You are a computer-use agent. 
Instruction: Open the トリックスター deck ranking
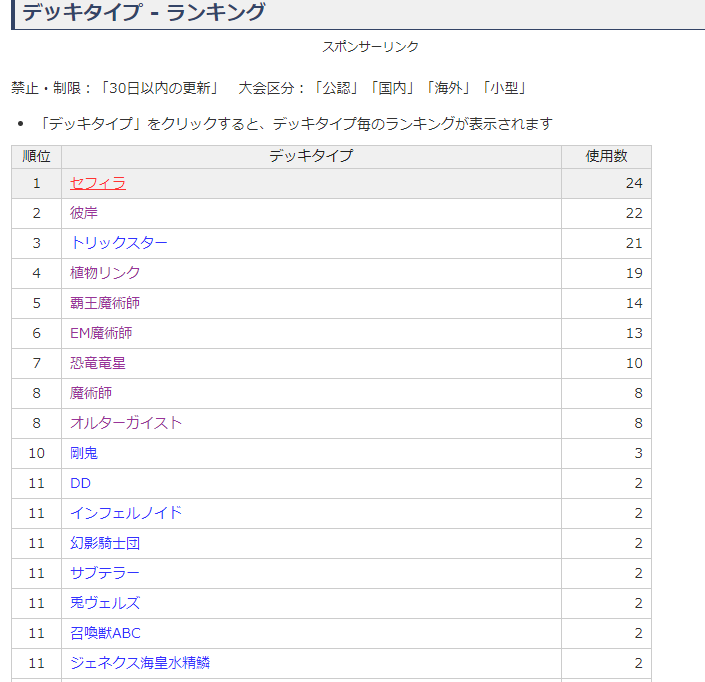pyautogui.click(x=119, y=243)
